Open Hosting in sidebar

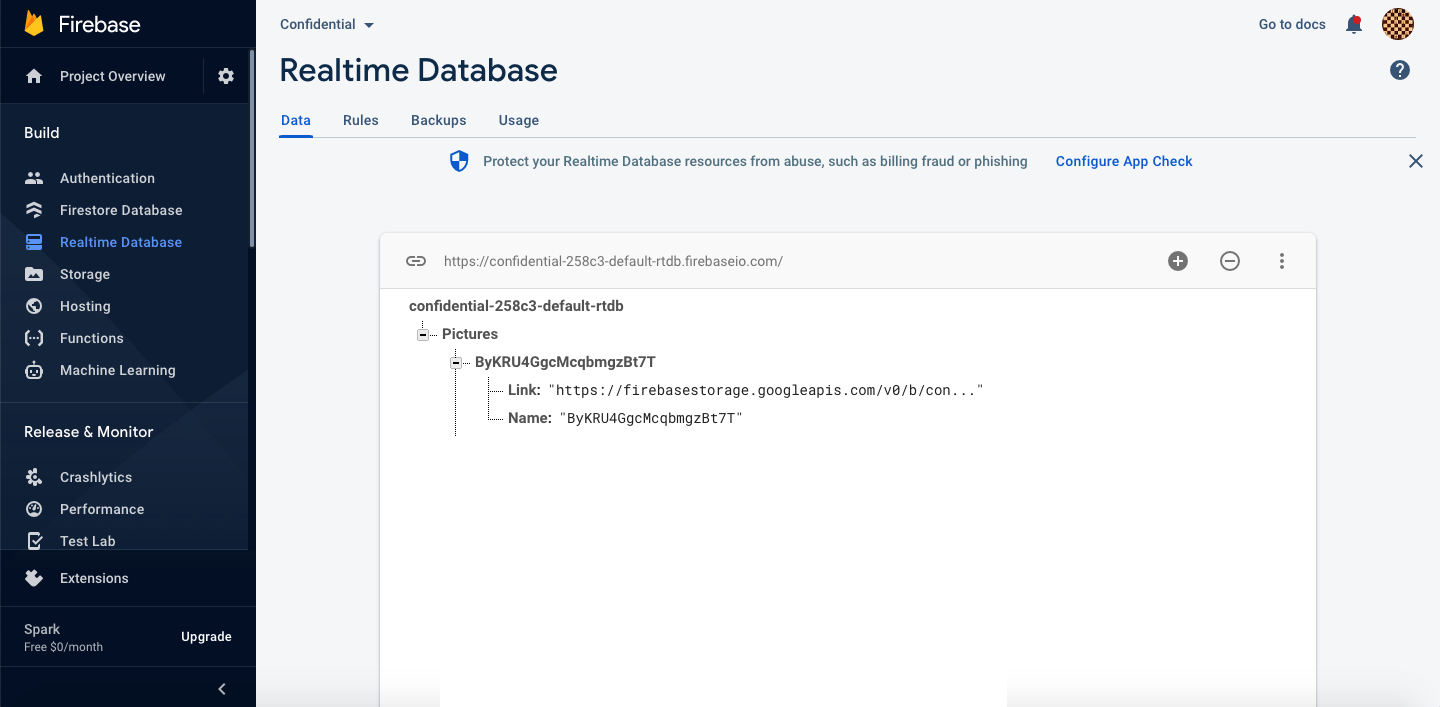tap(85, 306)
